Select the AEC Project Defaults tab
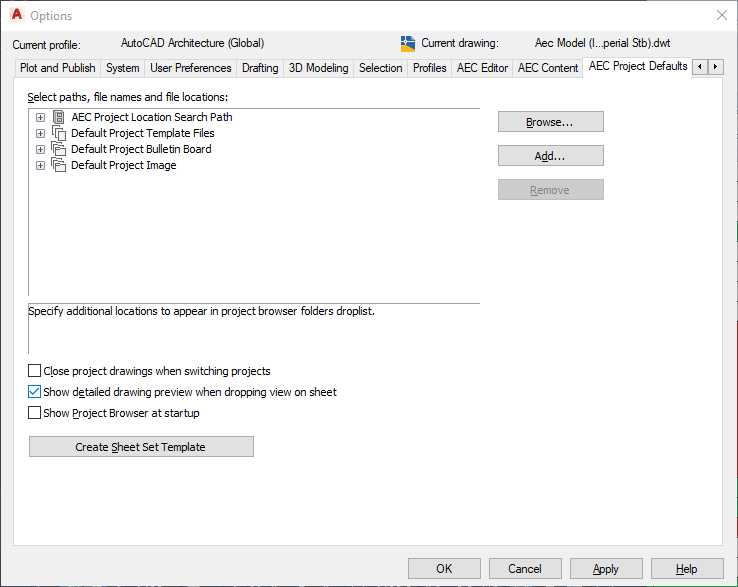Viewport: 738px width, 587px height. [x=638, y=66]
